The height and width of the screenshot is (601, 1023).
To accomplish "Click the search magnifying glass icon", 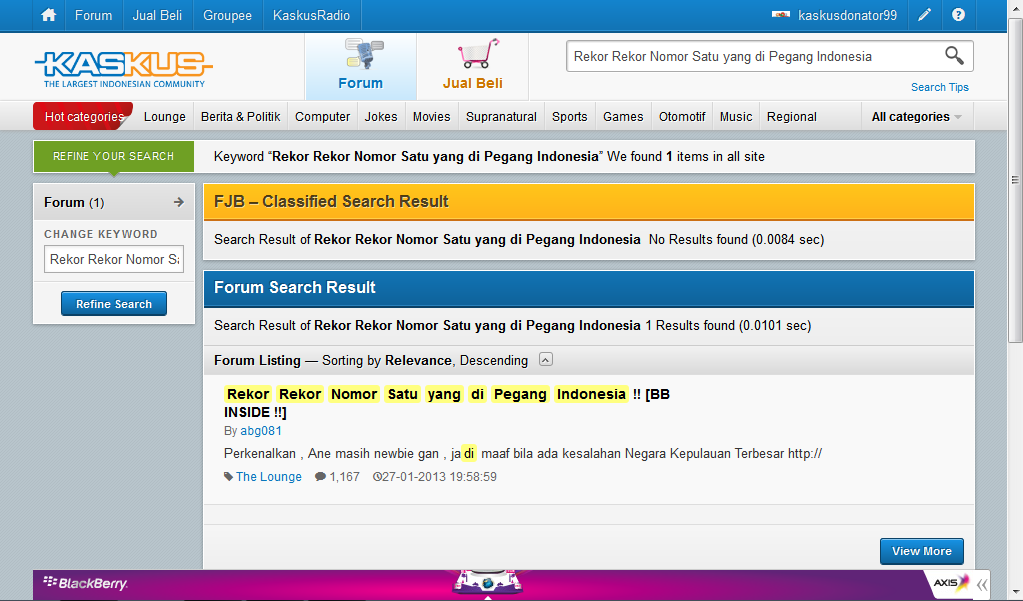I will (954, 56).
